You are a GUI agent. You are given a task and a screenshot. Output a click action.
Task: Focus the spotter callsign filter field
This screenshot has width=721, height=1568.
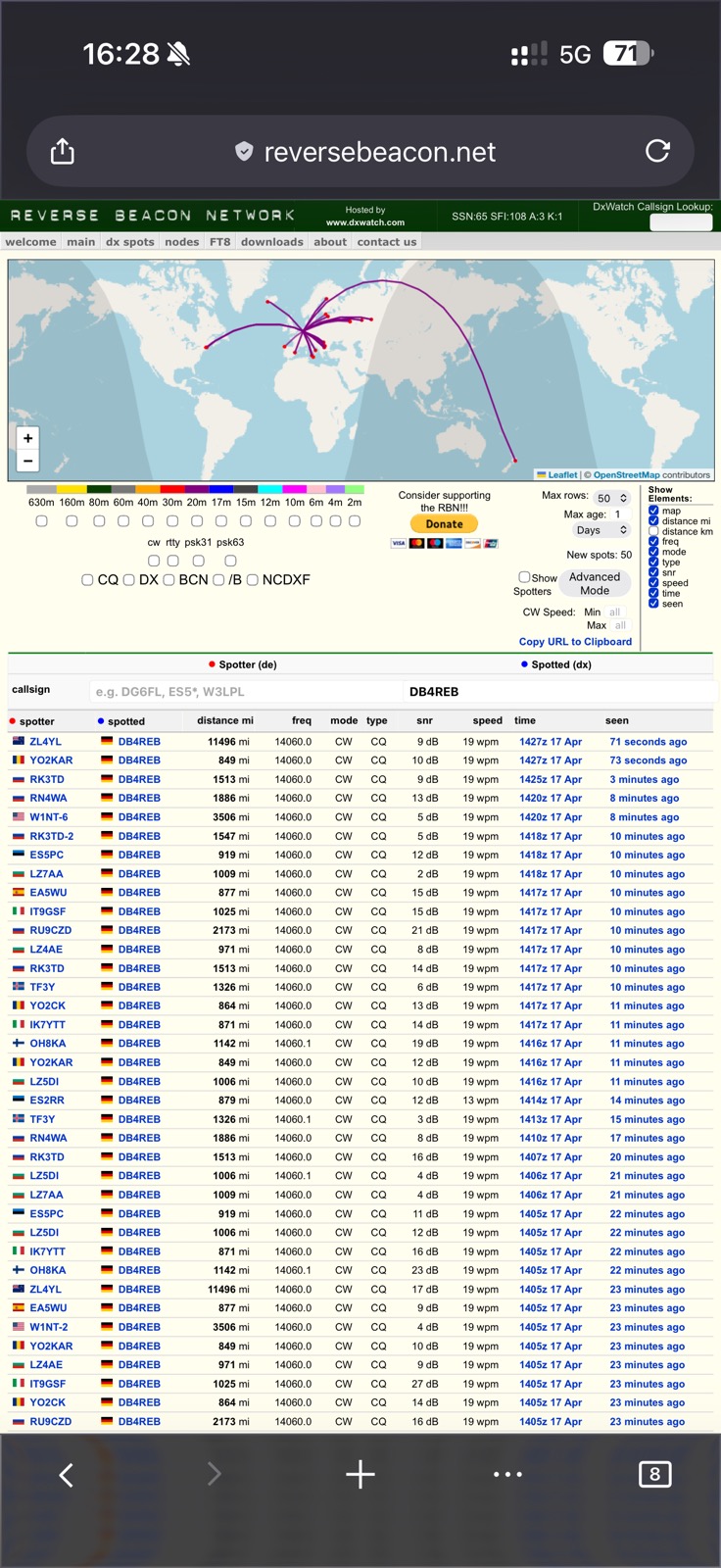point(245,692)
